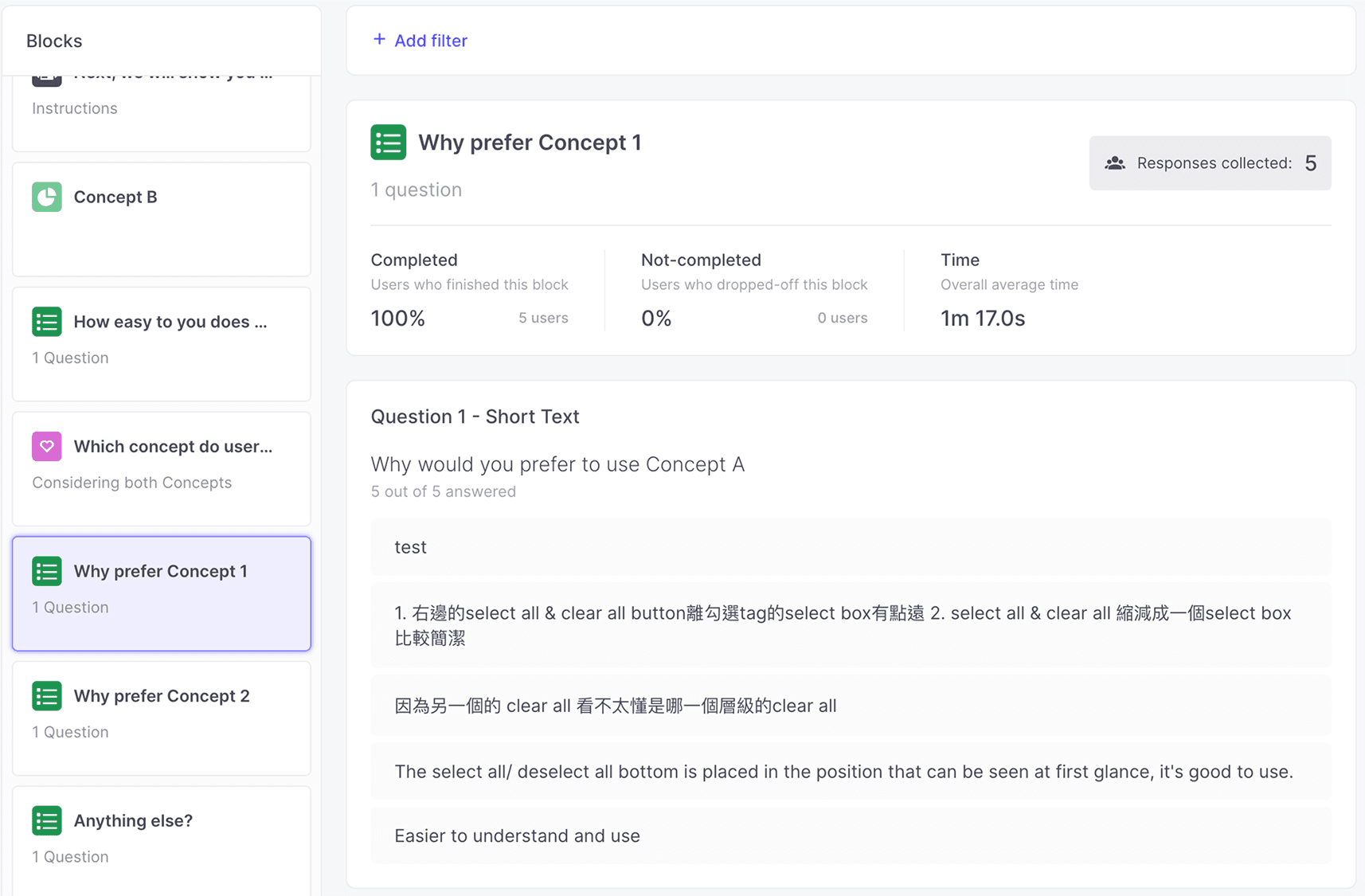
Task: Click the partially hidden Instructions block icon
Action: [47, 80]
